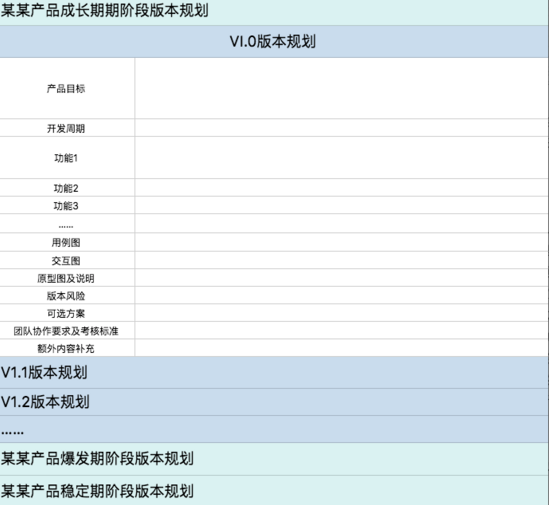This screenshot has width=549, height=505.
Task: Click the 开发周期 row label
Action: (67, 128)
